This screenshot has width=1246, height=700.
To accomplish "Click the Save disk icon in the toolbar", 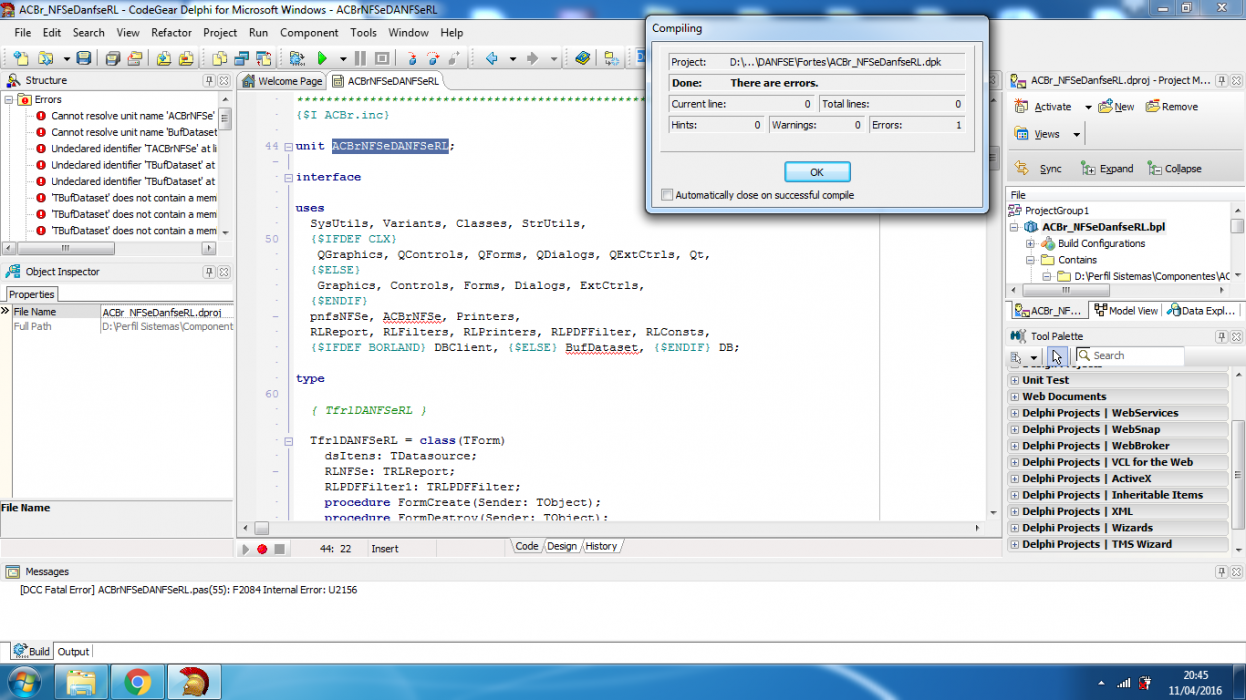I will [84, 58].
